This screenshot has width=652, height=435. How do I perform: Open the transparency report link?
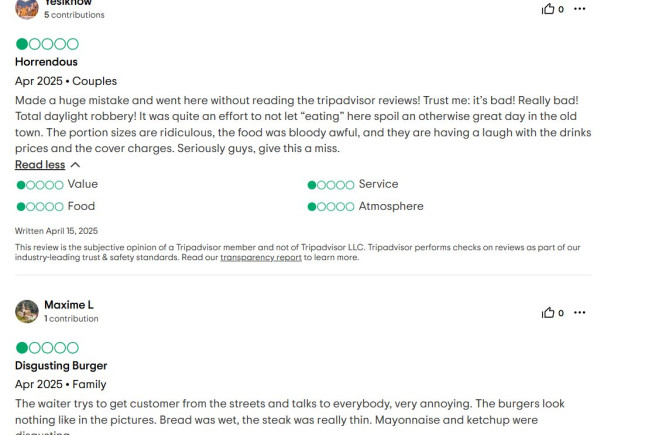tap(261, 257)
